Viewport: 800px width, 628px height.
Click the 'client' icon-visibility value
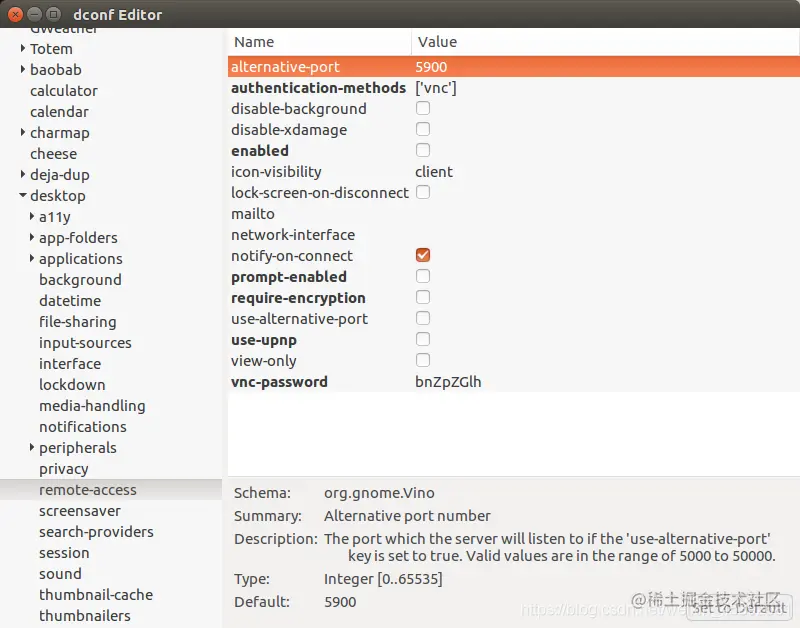(x=434, y=172)
